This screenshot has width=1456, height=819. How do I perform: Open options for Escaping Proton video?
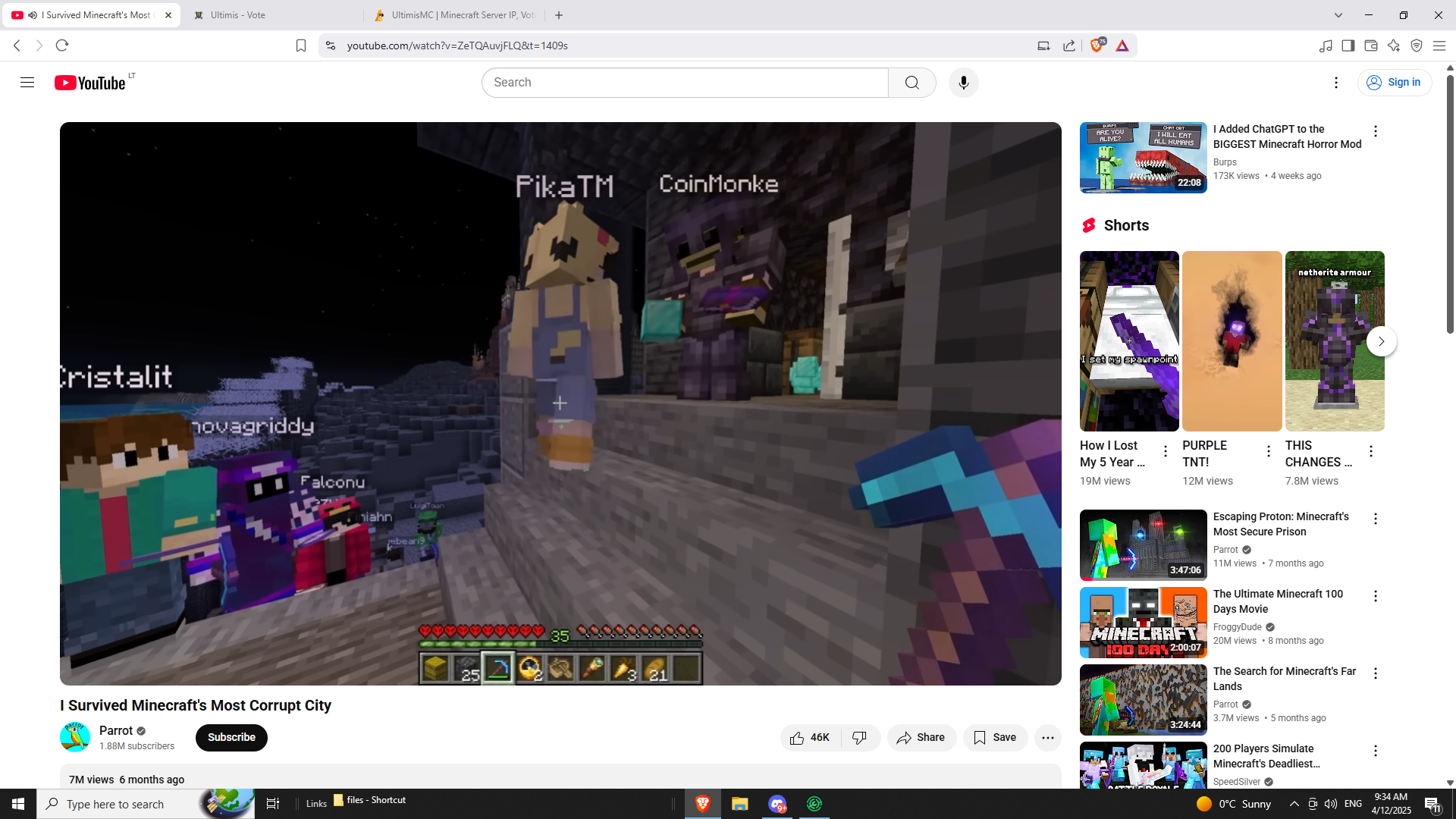pyautogui.click(x=1376, y=519)
